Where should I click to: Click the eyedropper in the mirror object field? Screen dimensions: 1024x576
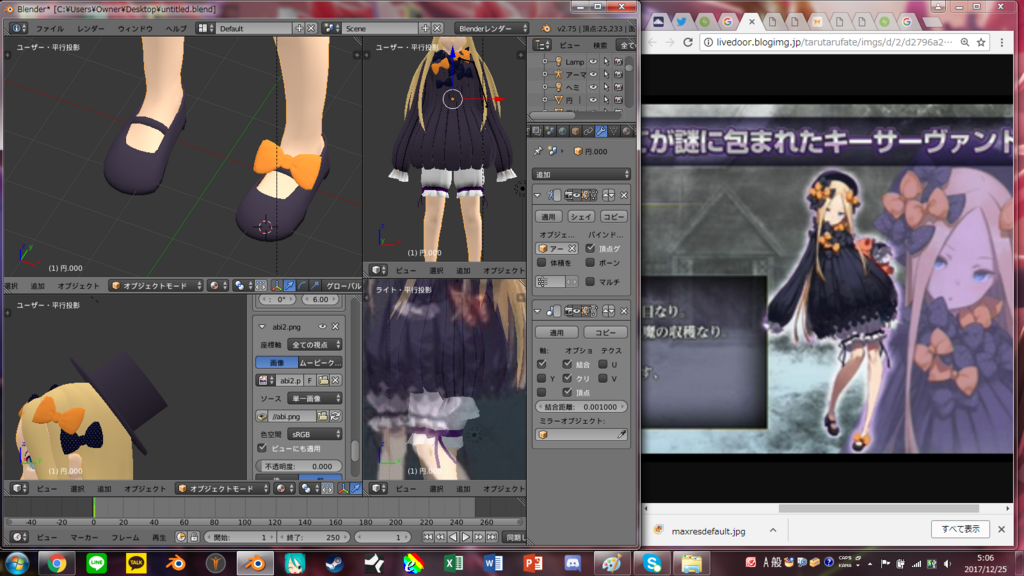[621, 434]
